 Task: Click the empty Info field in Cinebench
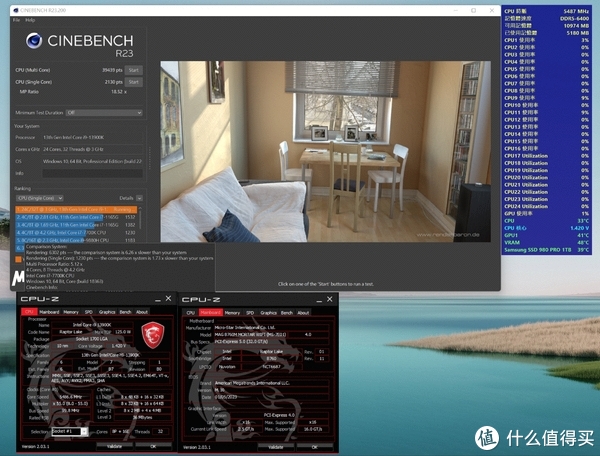click(x=92, y=173)
